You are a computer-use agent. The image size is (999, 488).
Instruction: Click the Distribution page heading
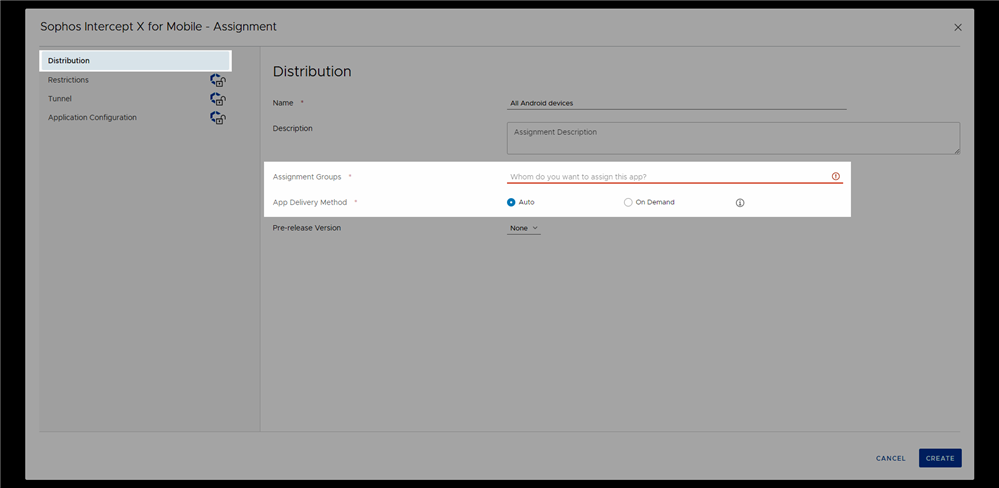click(312, 71)
